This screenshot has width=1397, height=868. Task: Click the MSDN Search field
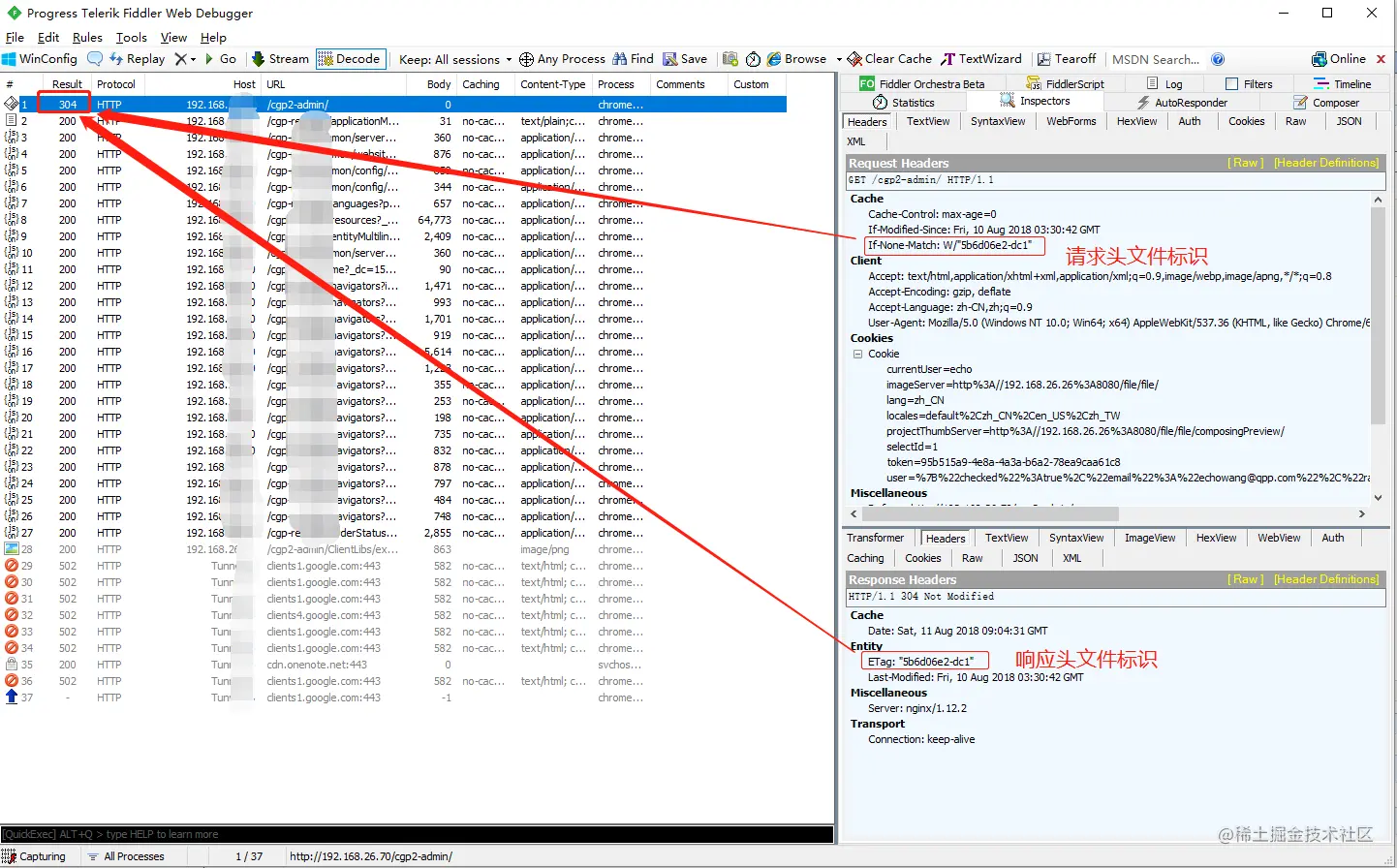click(1157, 59)
